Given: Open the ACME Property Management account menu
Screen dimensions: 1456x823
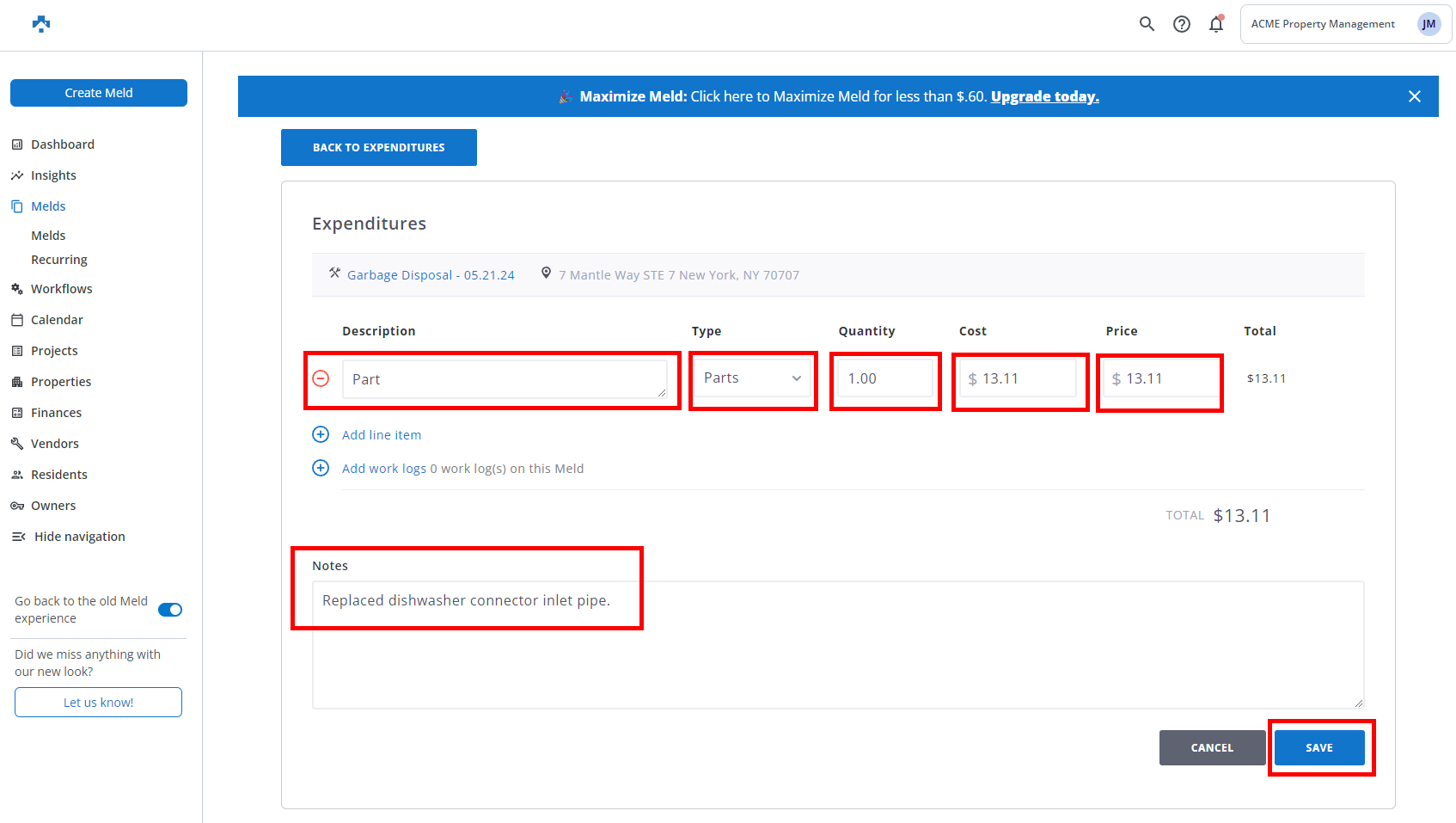Looking at the screenshot, I should pos(1323,24).
